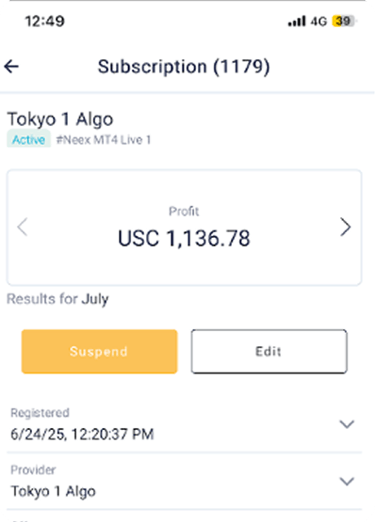Tap the Profit label in the card
The image size is (375, 522).
[x=184, y=211]
